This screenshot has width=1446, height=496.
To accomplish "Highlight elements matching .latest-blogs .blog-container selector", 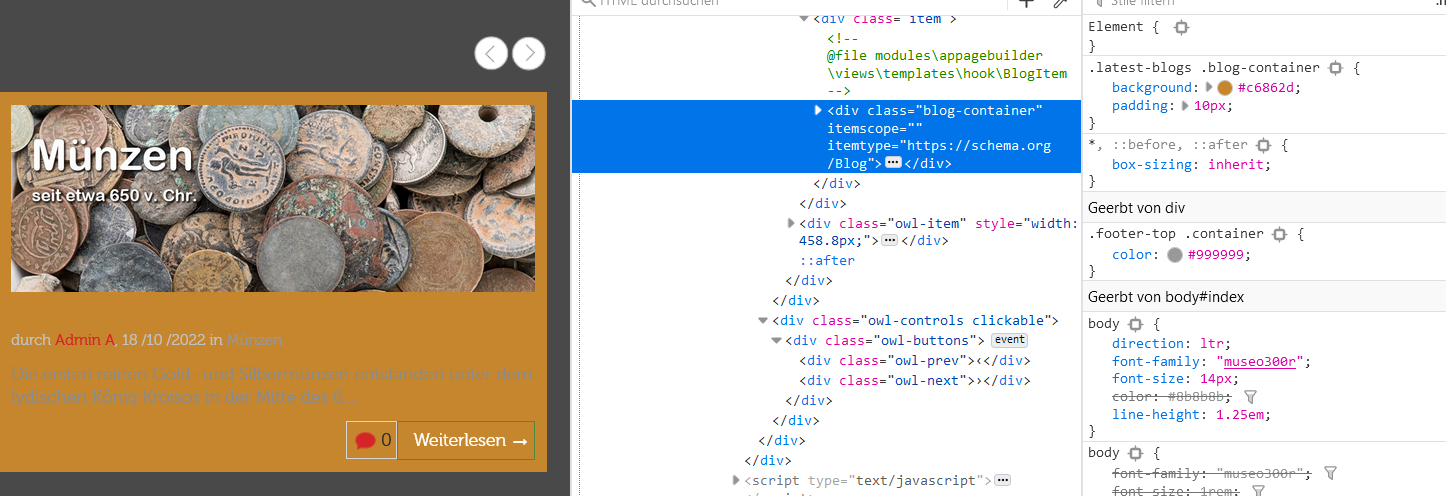I will pos(1335,68).
